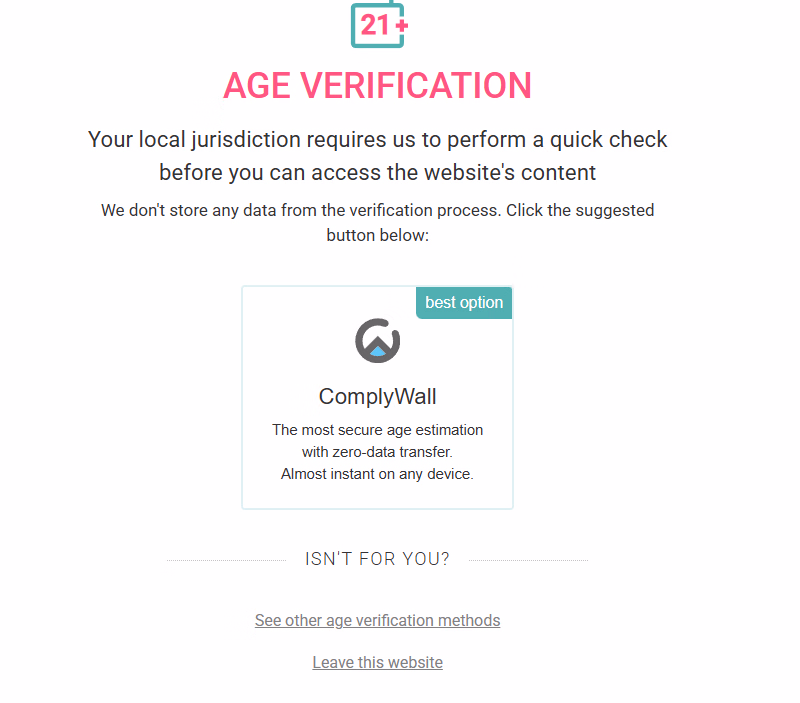This screenshot has height=703, width=800.
Task: Click the 'We don't store any data' notice
Action: [377, 211]
